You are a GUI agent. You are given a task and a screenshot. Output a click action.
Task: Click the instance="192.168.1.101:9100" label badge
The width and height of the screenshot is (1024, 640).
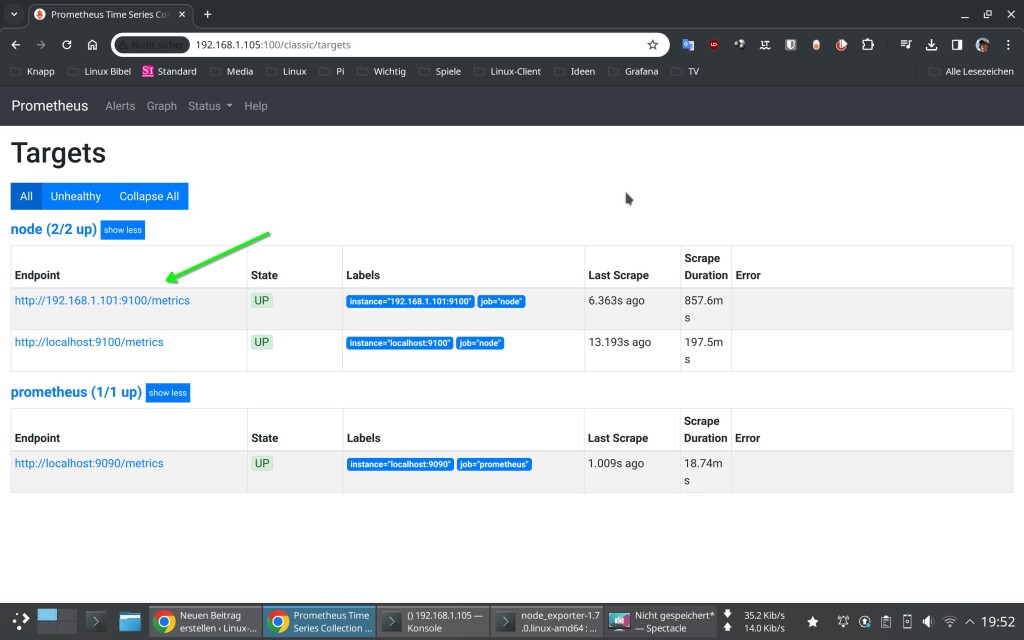pos(410,301)
